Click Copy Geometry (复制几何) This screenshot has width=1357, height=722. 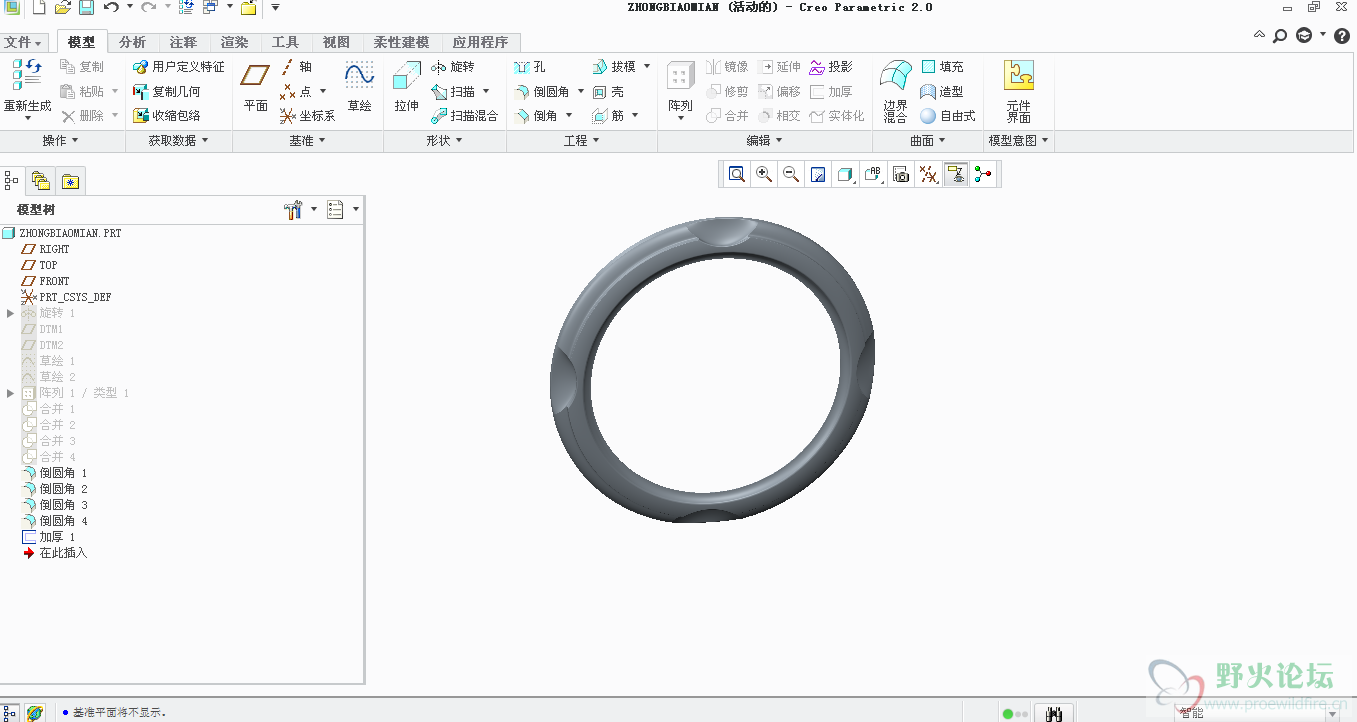coord(167,92)
